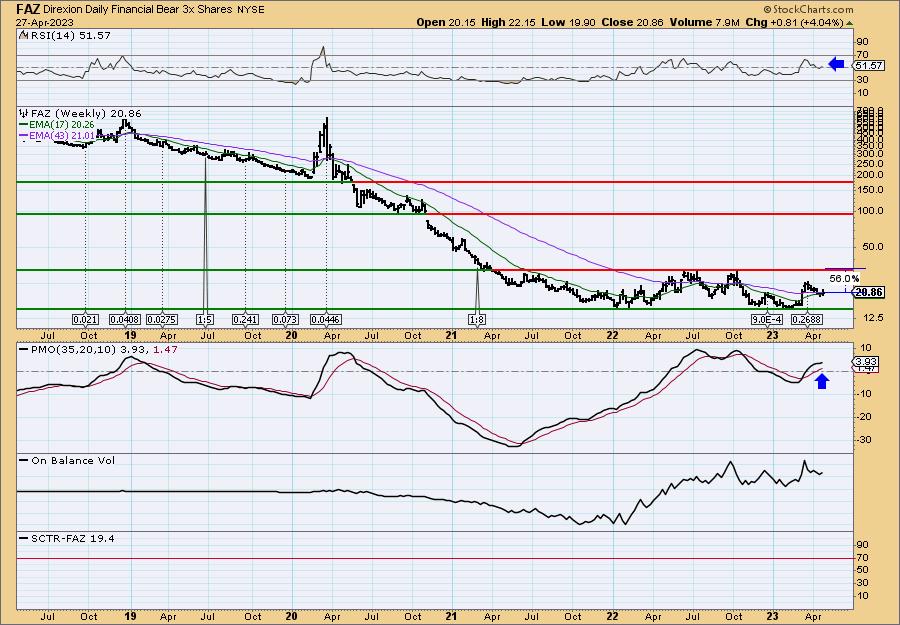This screenshot has height=625, width=900.
Task: Click the 50 SCTR axis label
Action: click(863, 570)
